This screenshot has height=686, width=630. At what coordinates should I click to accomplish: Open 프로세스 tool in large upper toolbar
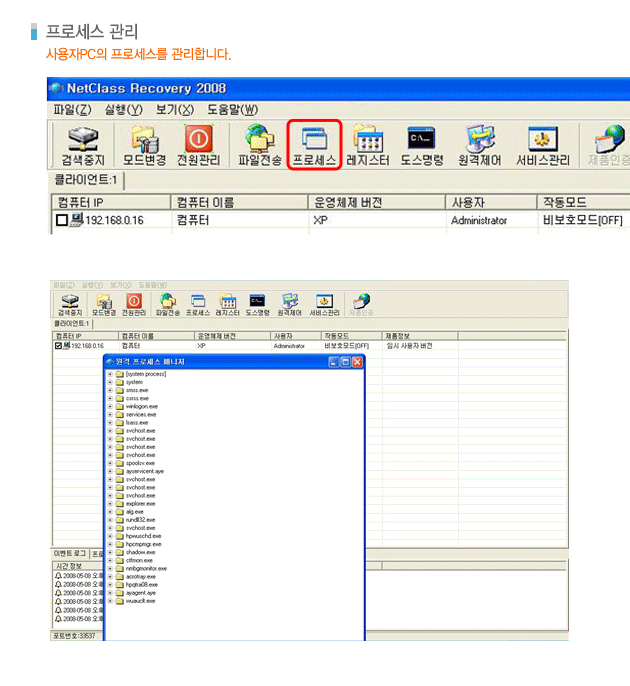(x=314, y=146)
